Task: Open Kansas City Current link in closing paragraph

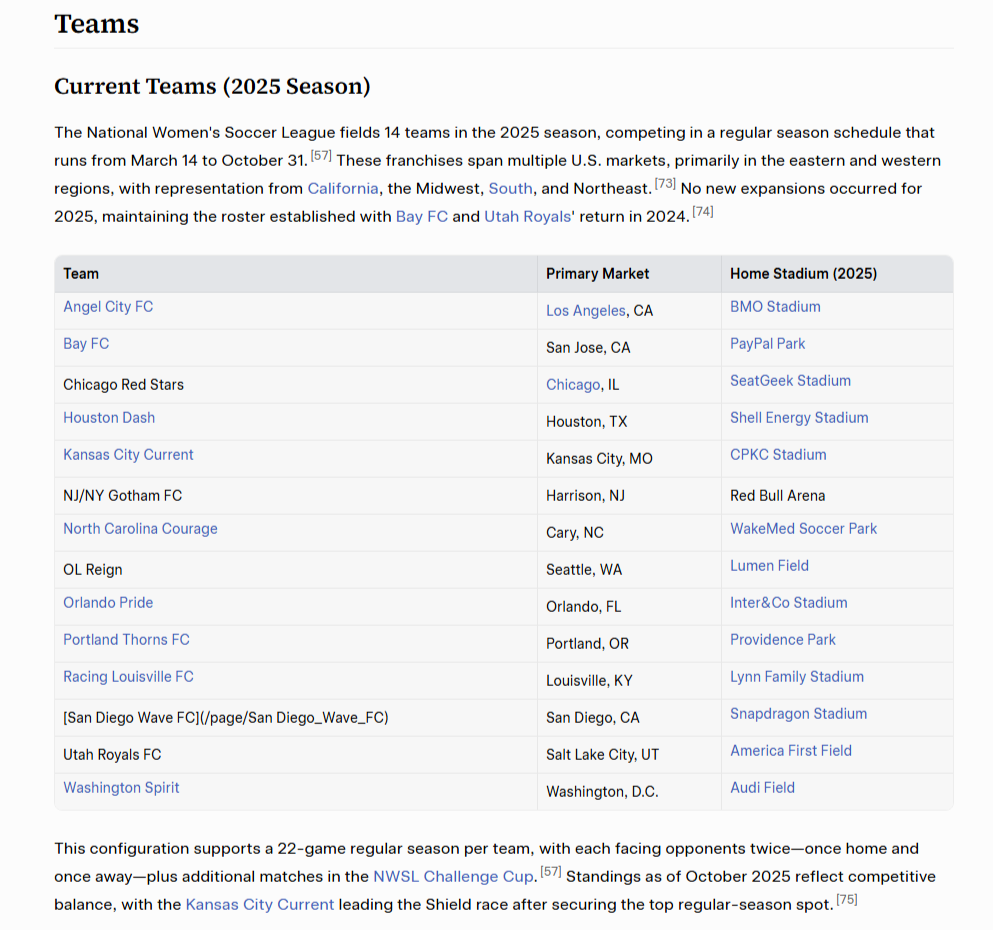Action: point(260,905)
